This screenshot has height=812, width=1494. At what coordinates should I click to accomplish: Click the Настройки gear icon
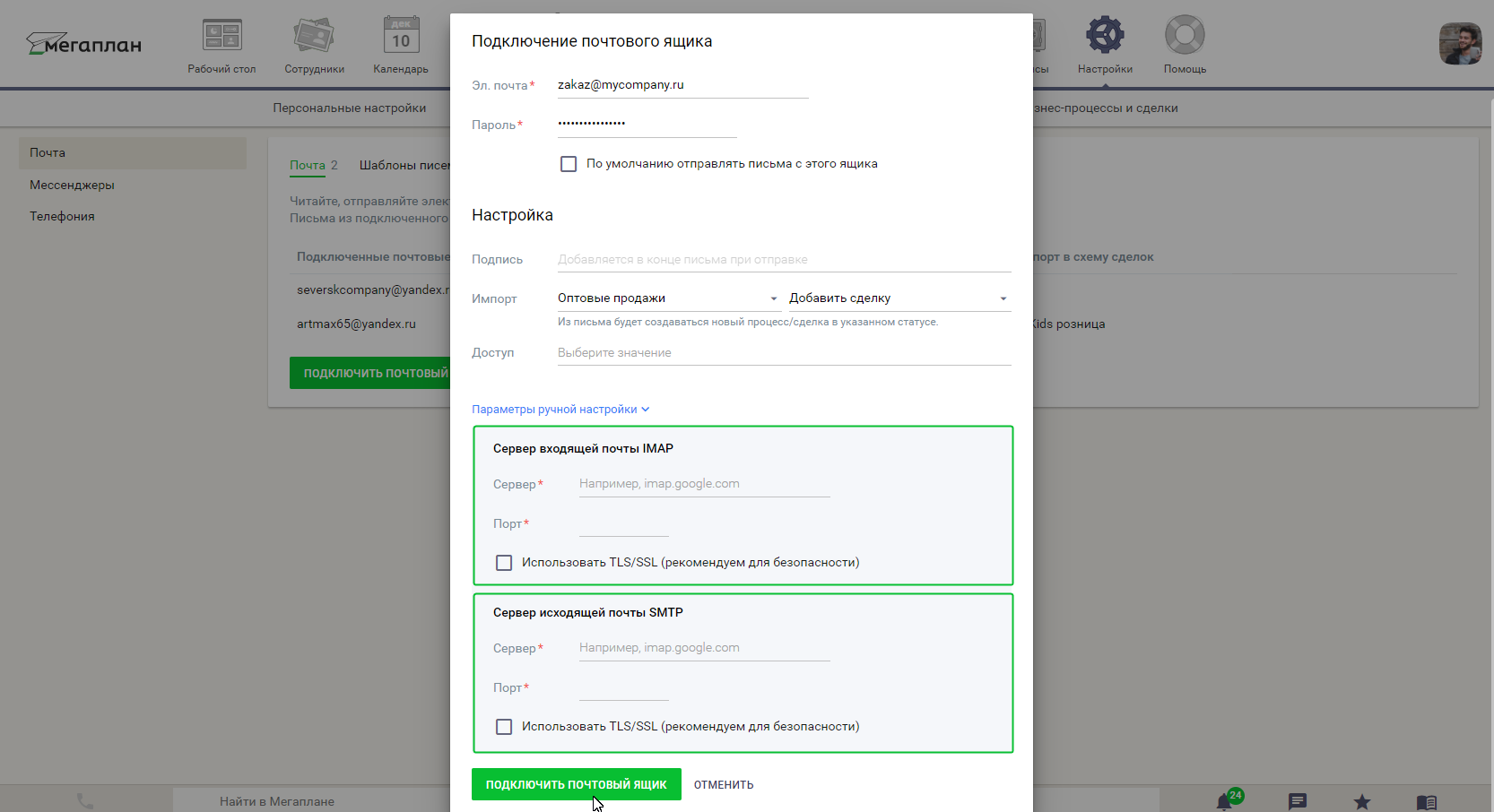pyautogui.click(x=1105, y=36)
